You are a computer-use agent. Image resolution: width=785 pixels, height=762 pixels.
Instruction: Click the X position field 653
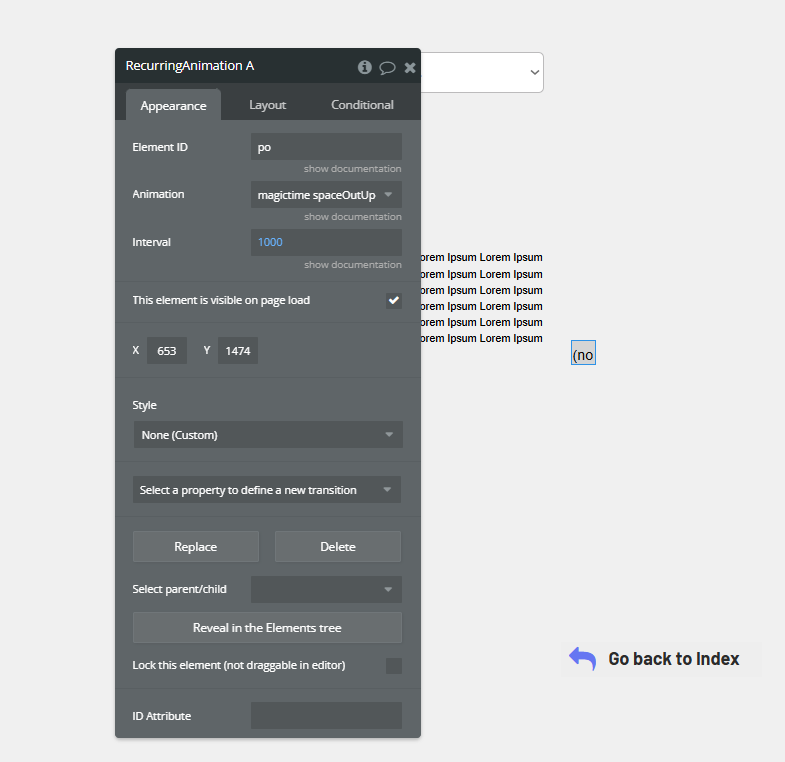coord(167,350)
